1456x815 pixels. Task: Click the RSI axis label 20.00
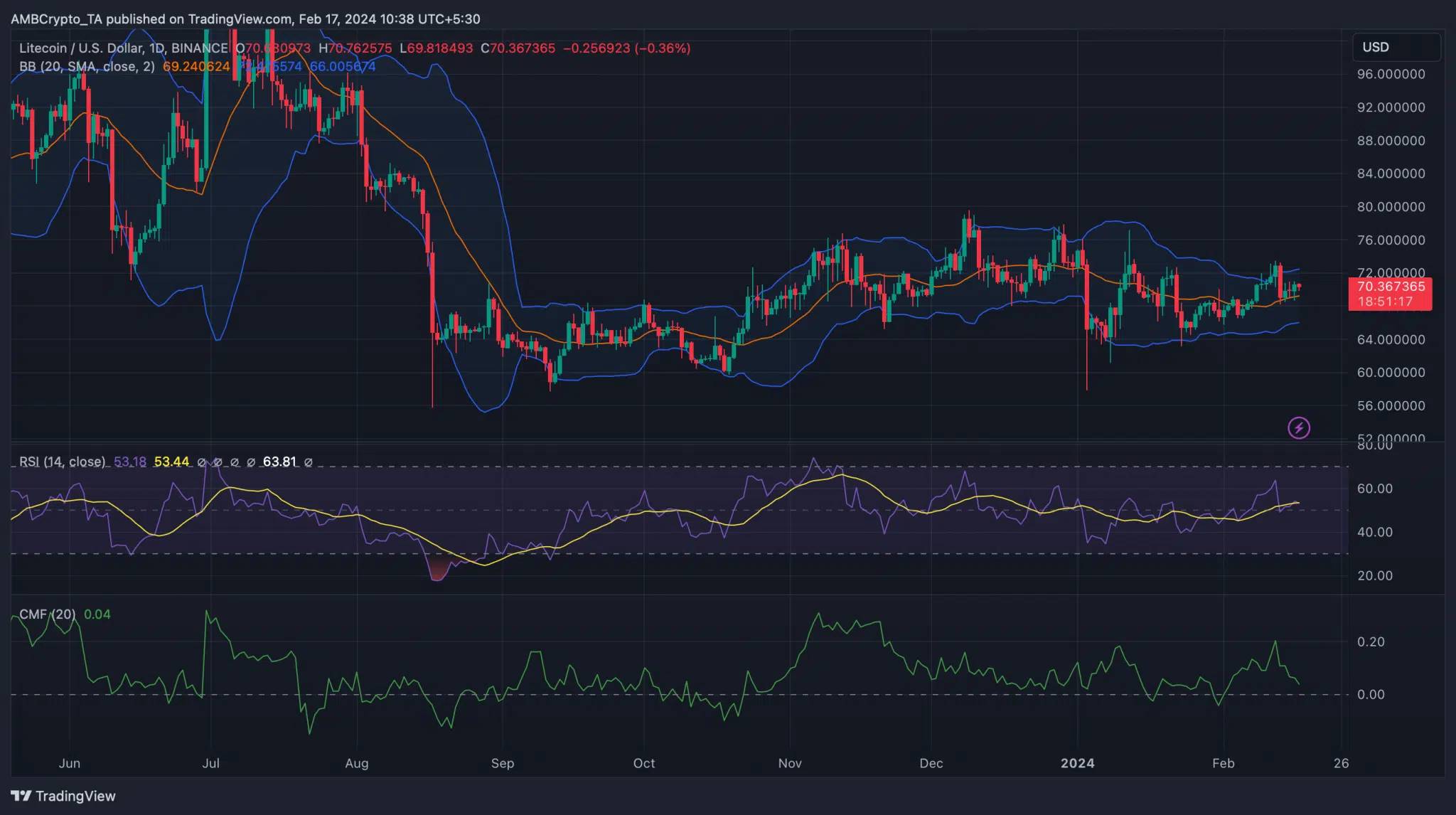1375,575
